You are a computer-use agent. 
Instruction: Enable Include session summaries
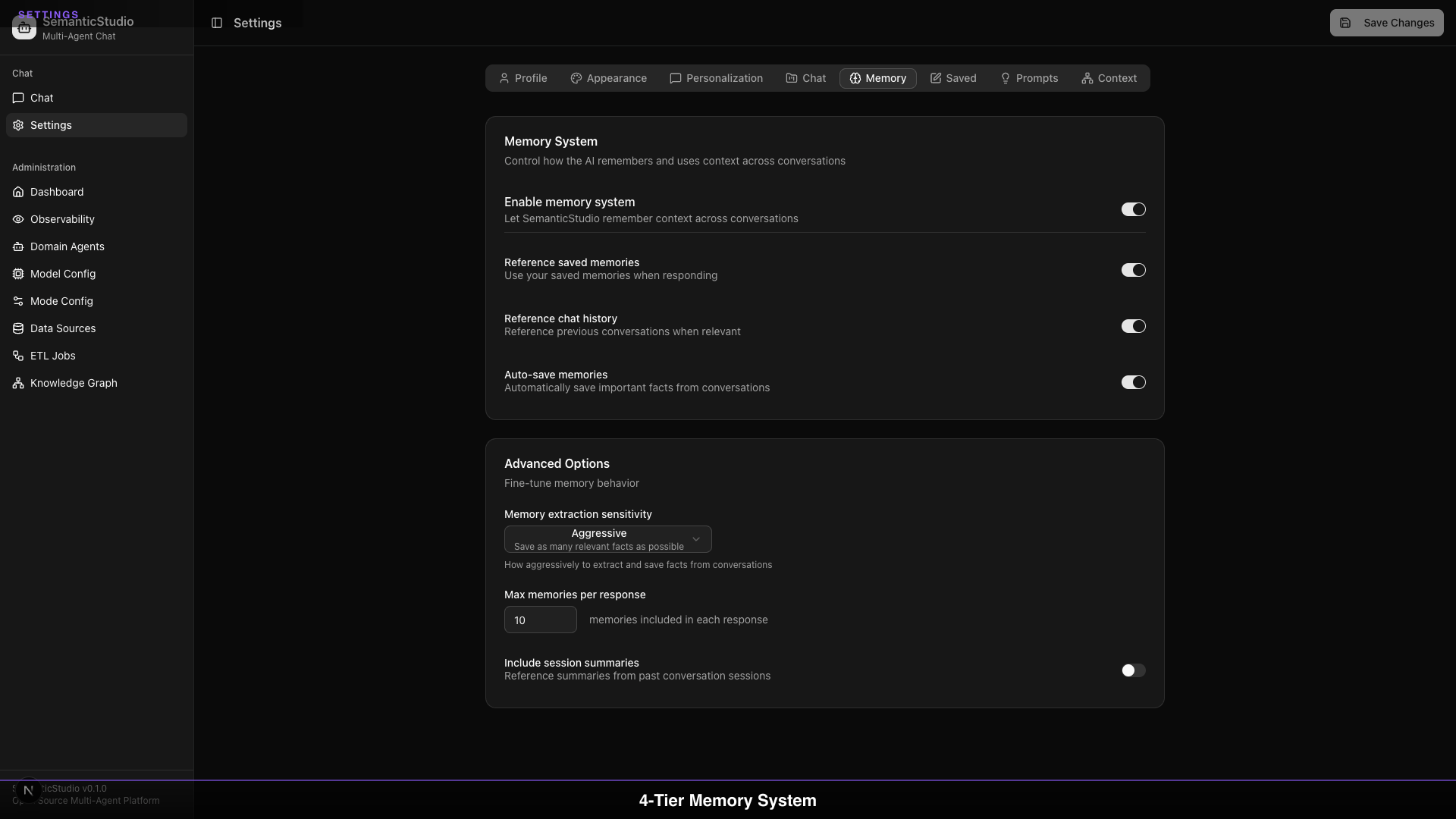click(x=1132, y=670)
